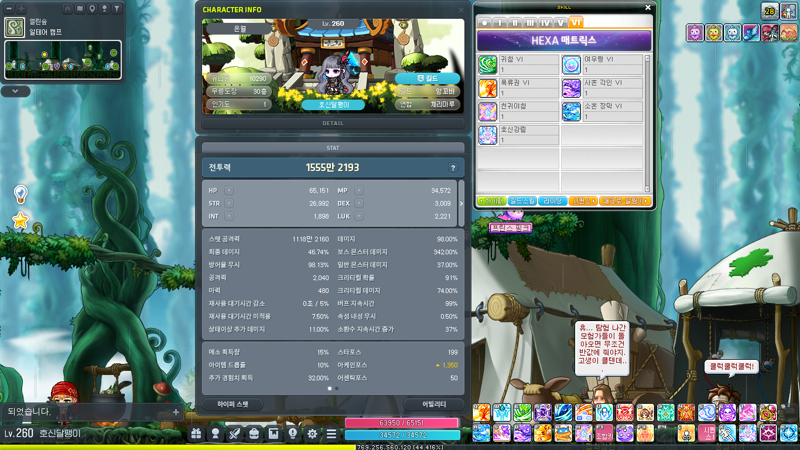The image size is (800, 450).
Task: Collapse the DETAIL section bar
Action: 333,123
